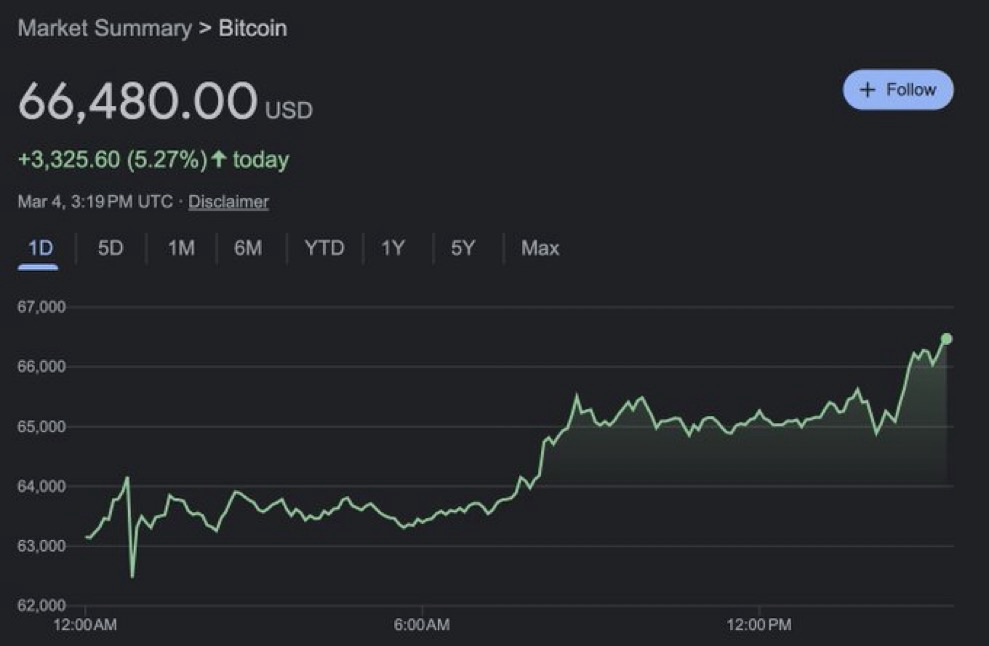The image size is (989, 646).
Task: Show the 1M price range
Action: pos(180,248)
